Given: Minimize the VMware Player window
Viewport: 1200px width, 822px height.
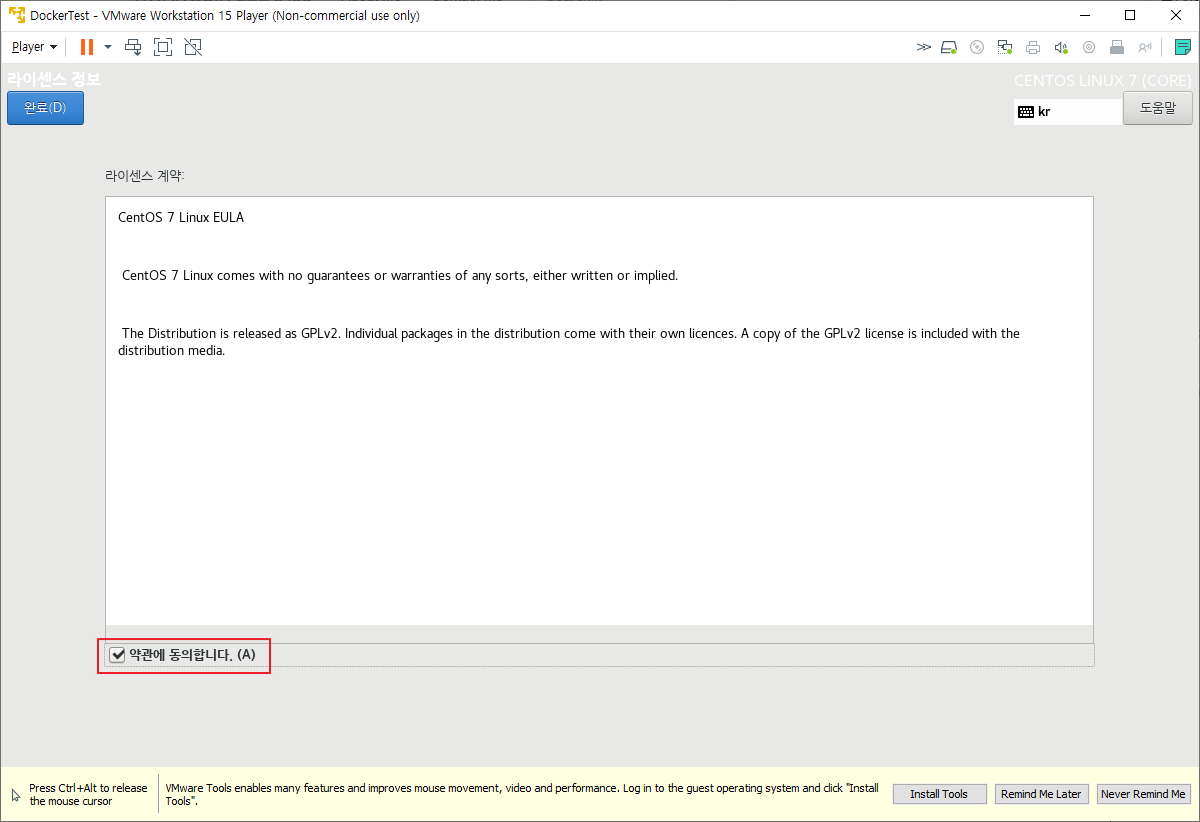Looking at the screenshot, I should (1084, 15).
